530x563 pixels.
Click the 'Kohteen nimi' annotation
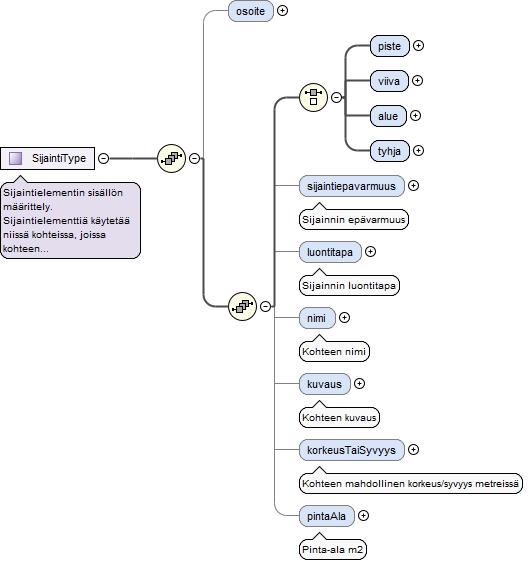[334, 352]
